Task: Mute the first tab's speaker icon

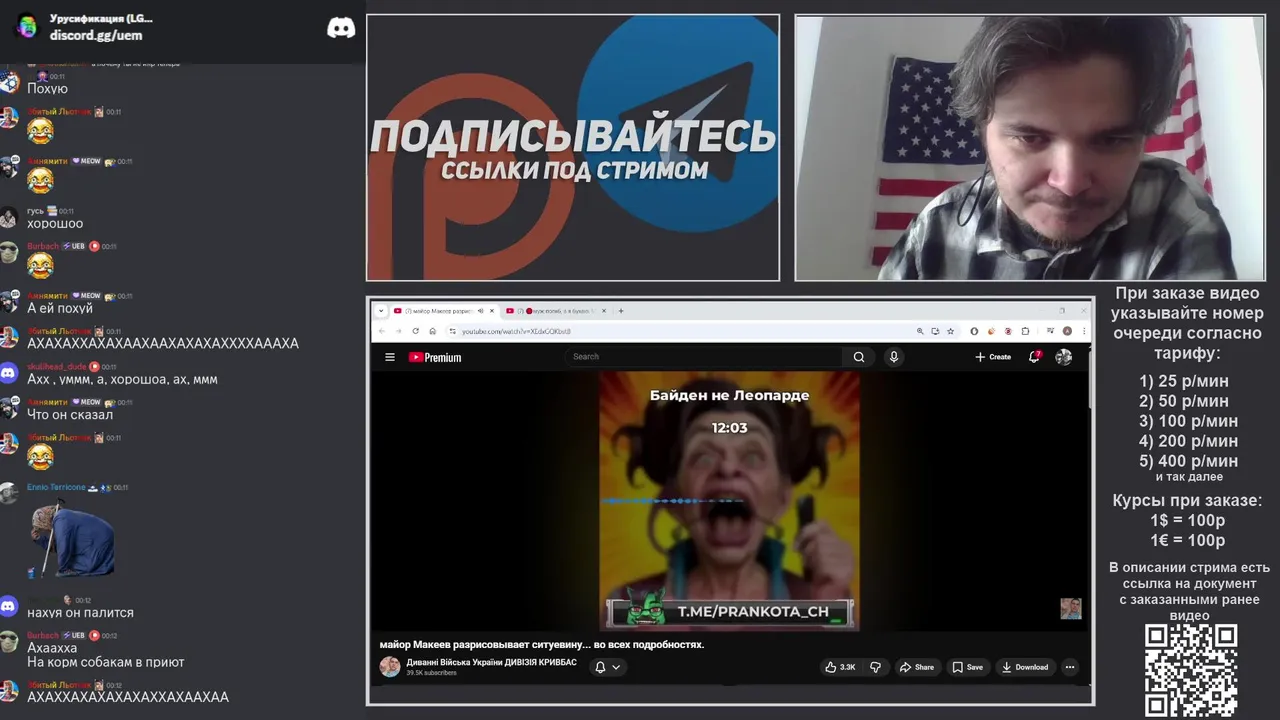Action: (x=480, y=311)
